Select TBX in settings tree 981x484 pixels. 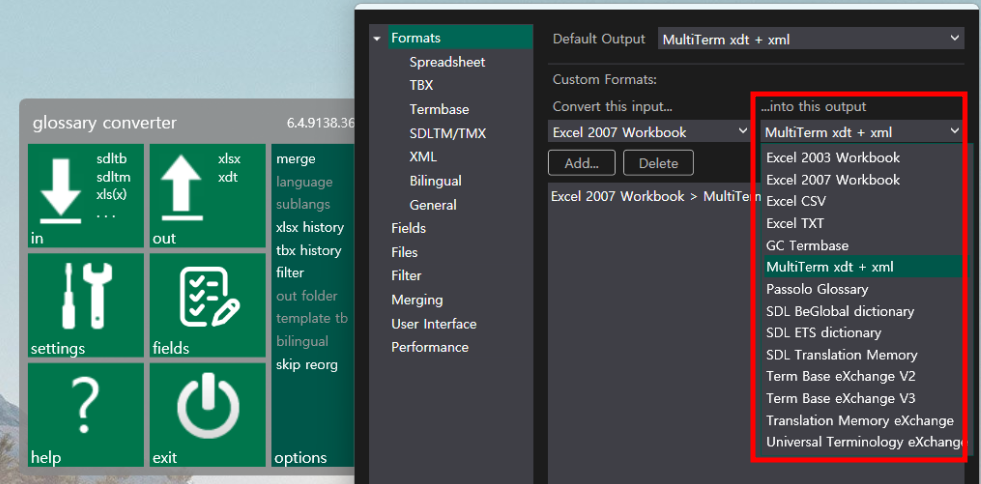coord(421,85)
